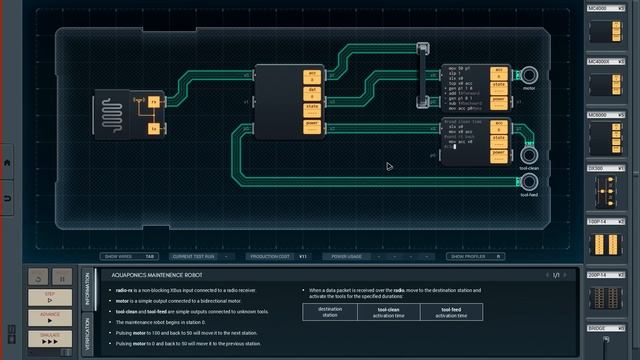Click the Step simulation button
Viewport: 640px width, 360px height.
click(x=50, y=297)
